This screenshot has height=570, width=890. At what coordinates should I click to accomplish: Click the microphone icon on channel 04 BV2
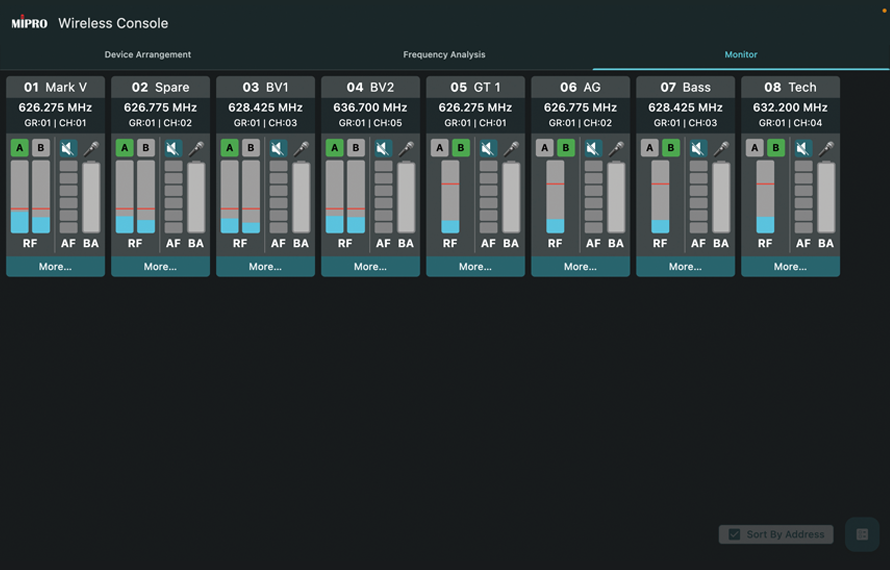point(406,148)
